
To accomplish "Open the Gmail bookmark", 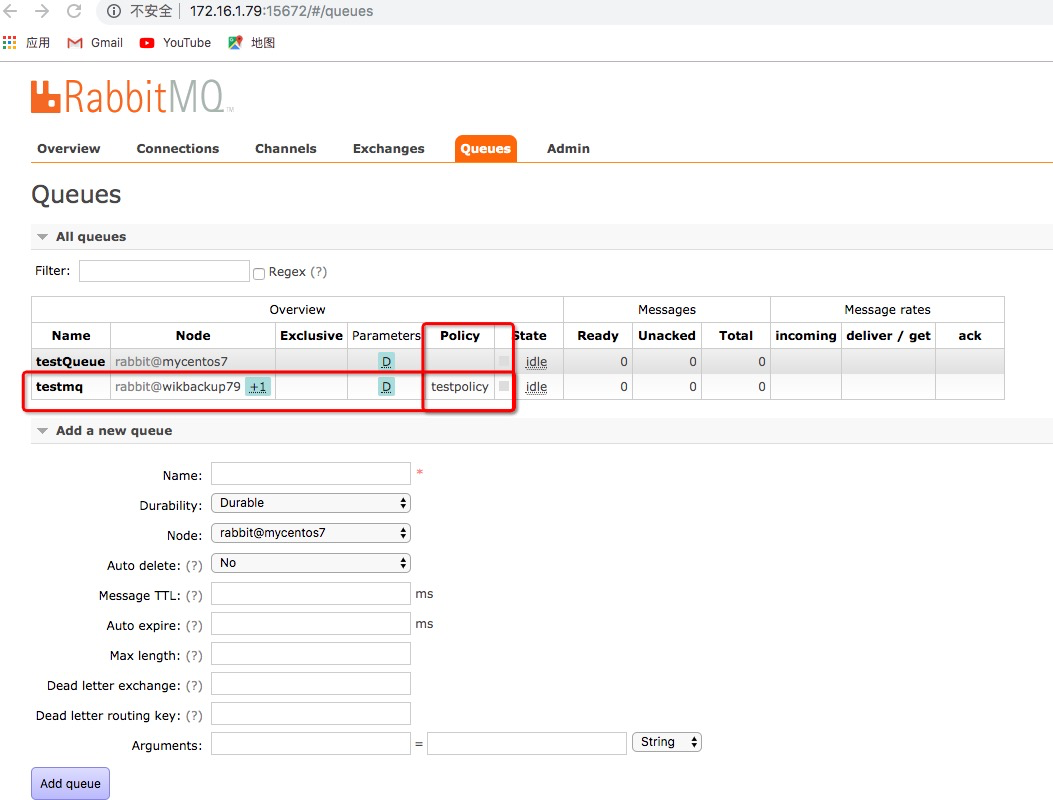I will click(x=95, y=43).
